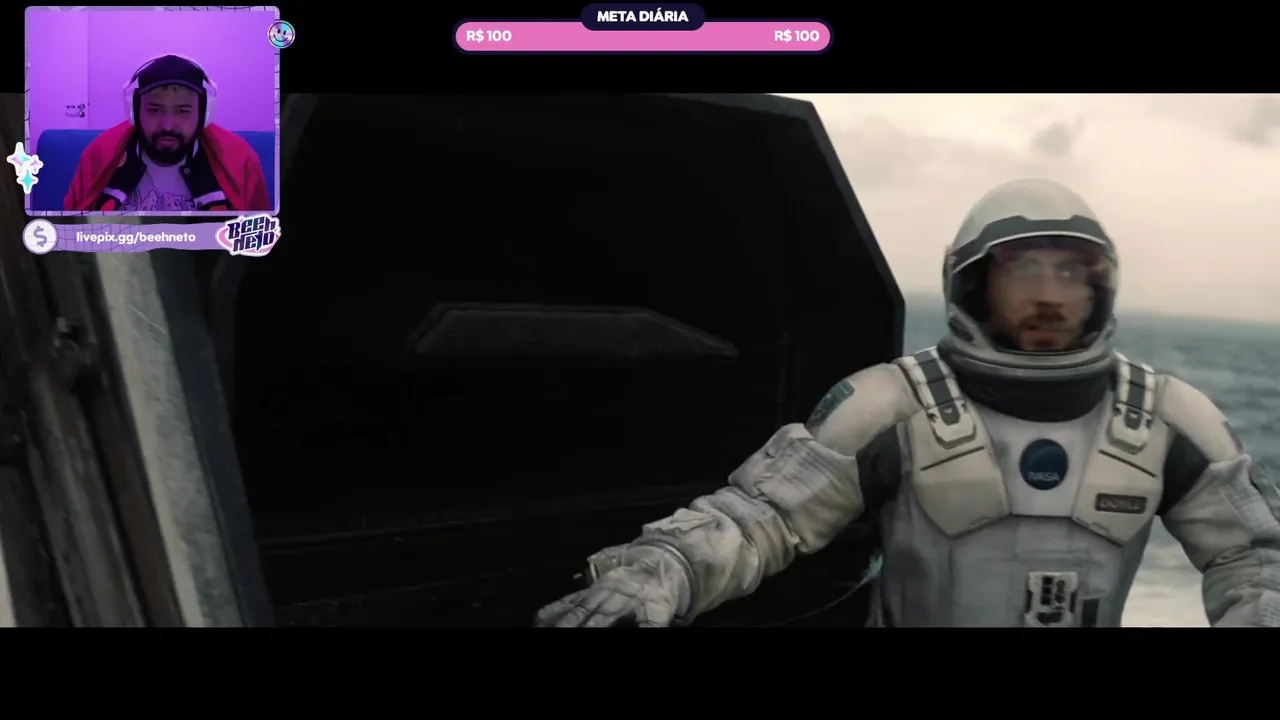Click the right R$ 100 goal amount
This screenshot has width=1280, height=720.
point(796,36)
